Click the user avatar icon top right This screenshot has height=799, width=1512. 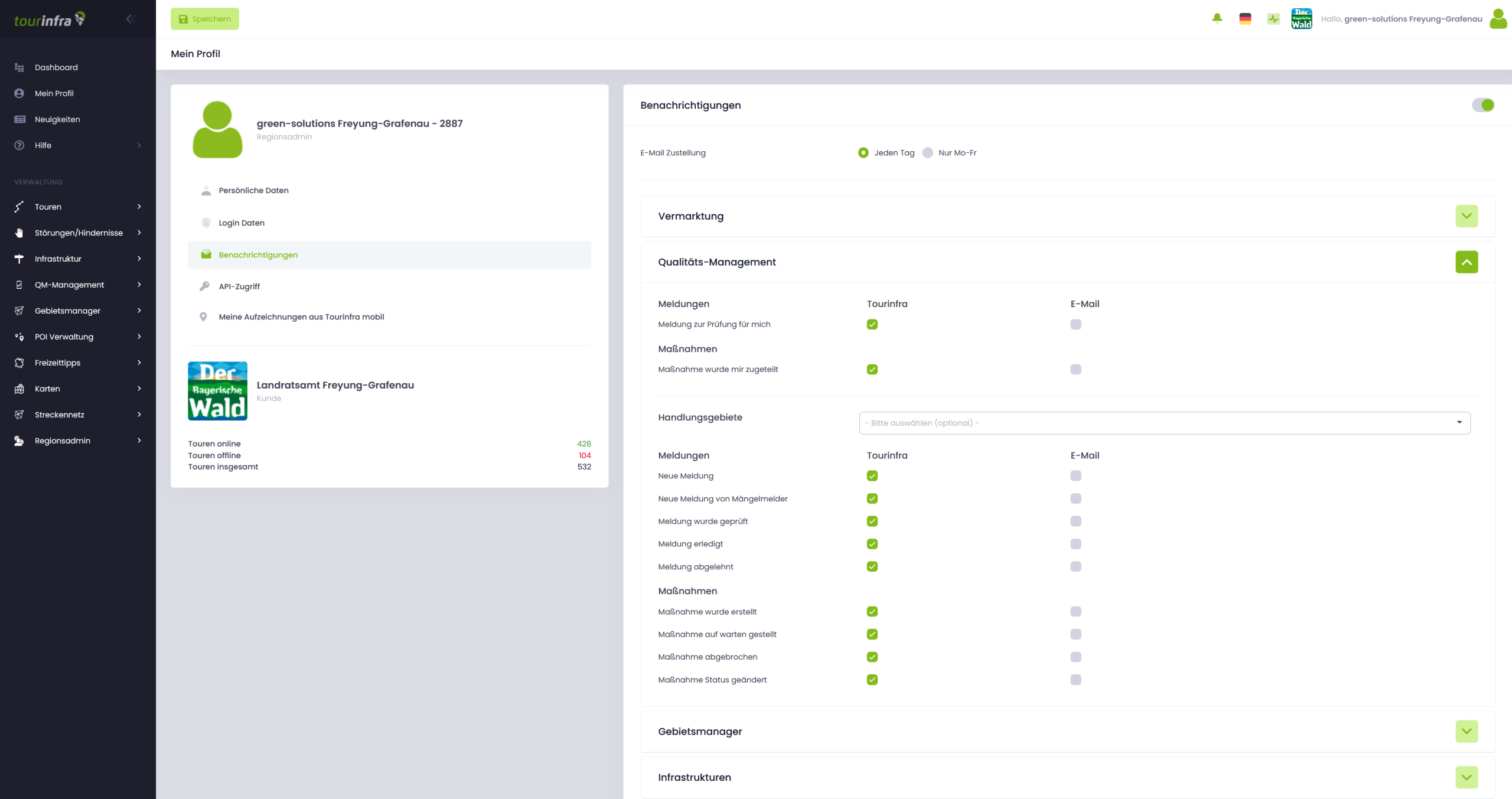tap(1498, 18)
